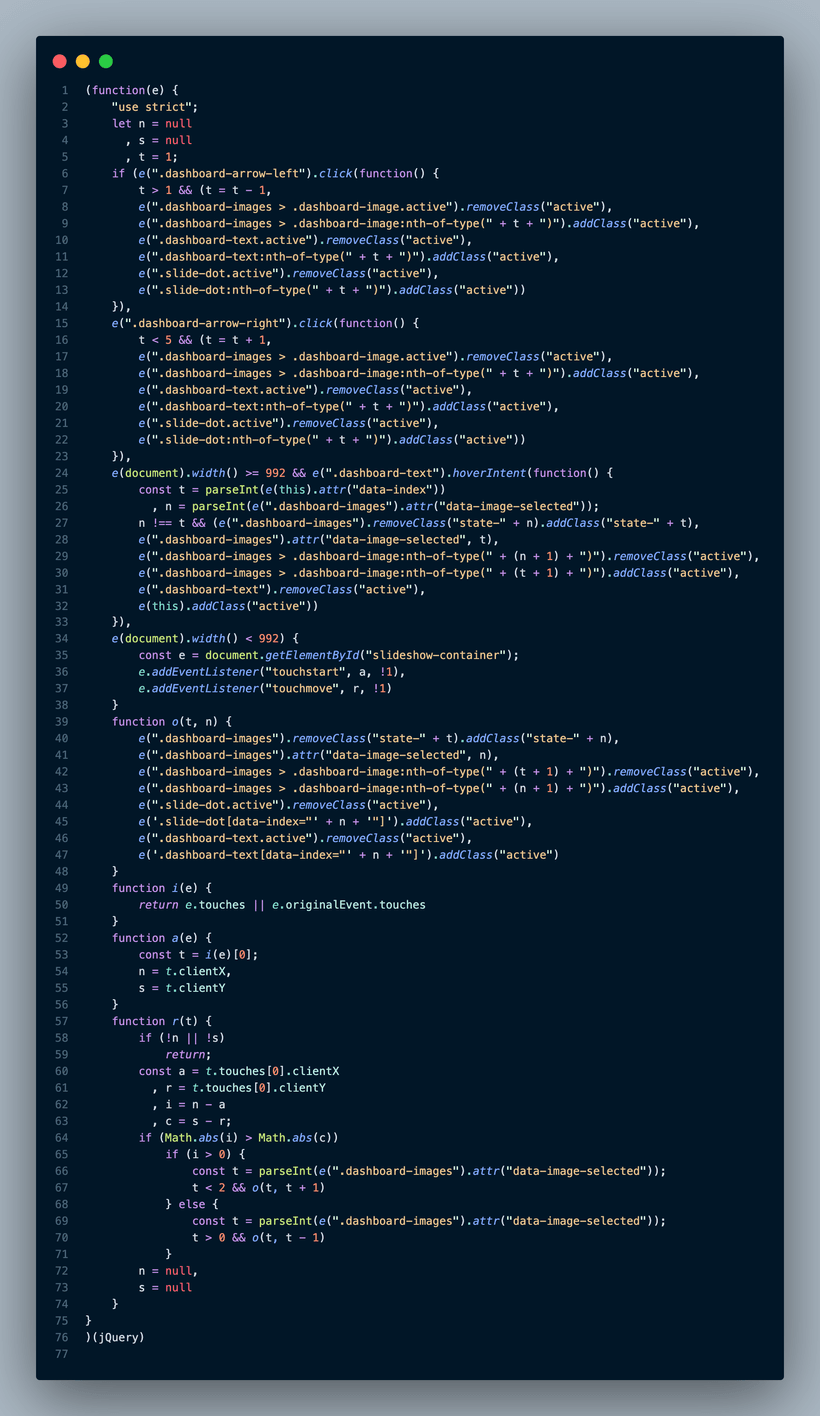Viewport: 820px width, 1416px height.
Task: Click "s = t.clientY" assignment
Action: click(182, 988)
